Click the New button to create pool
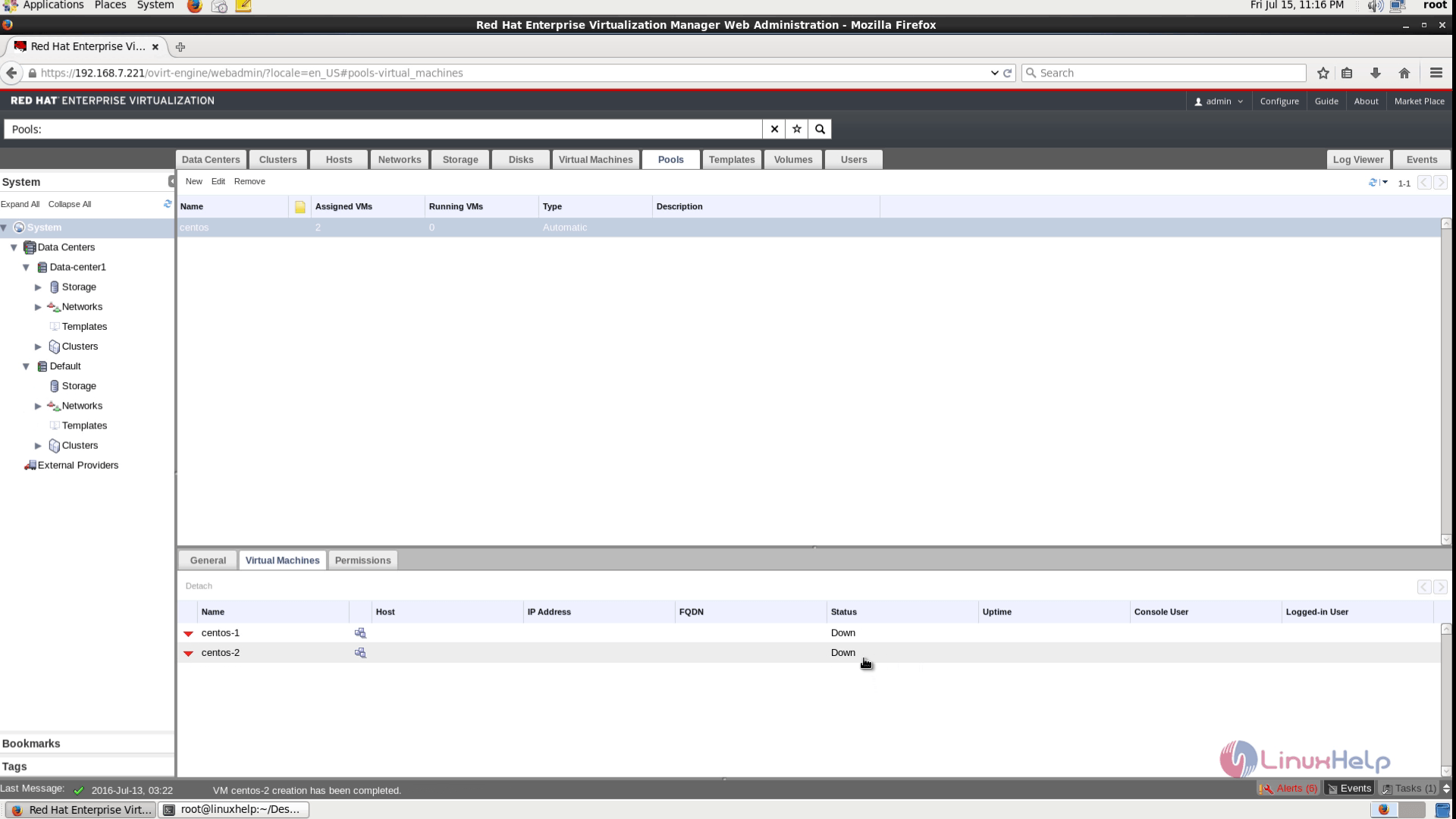 pyautogui.click(x=194, y=181)
